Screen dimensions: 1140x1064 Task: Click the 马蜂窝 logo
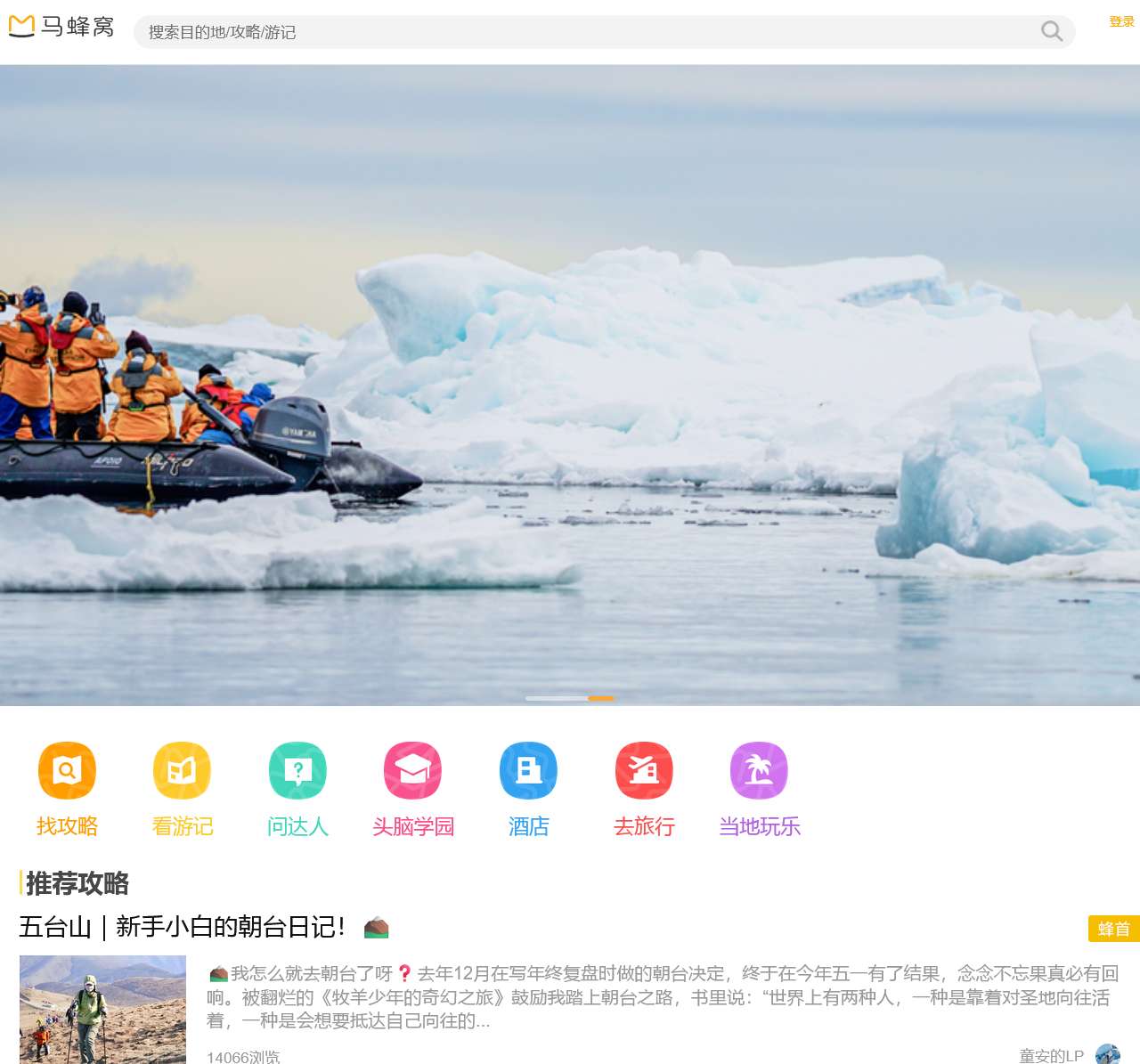[61, 27]
